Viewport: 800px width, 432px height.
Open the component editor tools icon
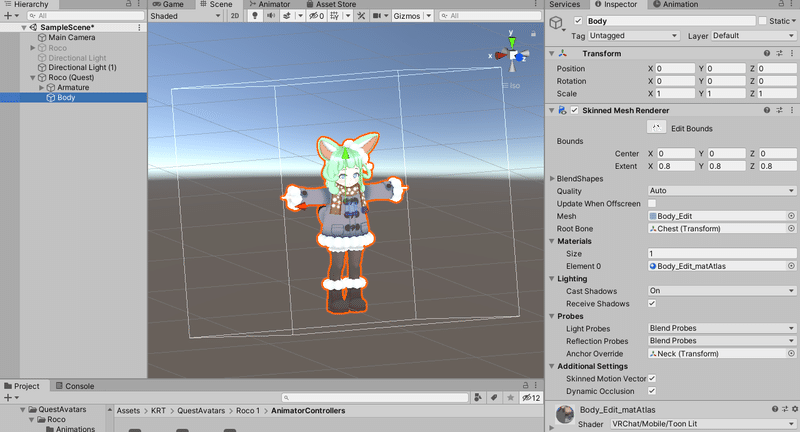click(361, 16)
